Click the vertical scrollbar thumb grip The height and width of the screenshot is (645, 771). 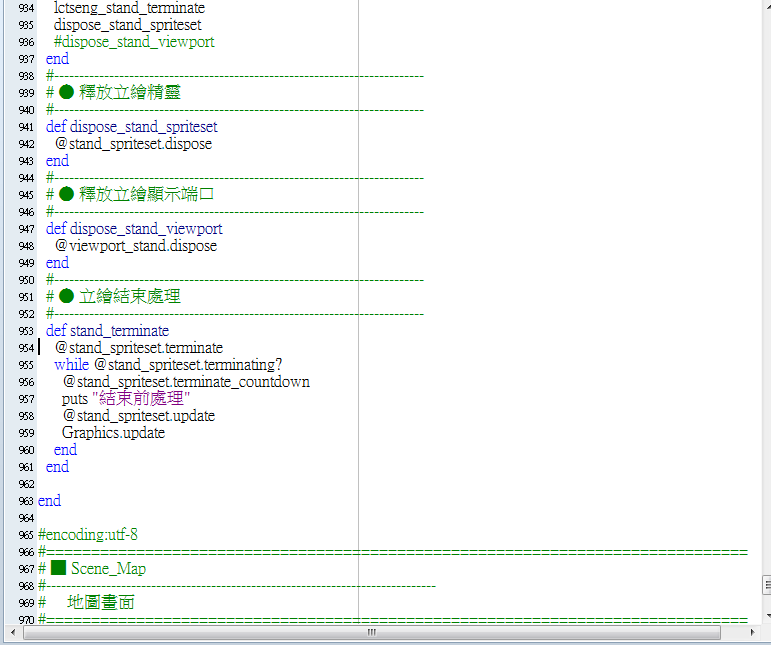click(767, 585)
